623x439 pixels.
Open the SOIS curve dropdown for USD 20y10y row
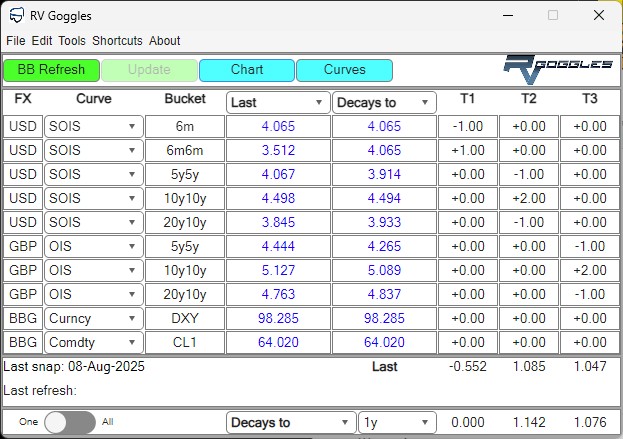(94, 222)
